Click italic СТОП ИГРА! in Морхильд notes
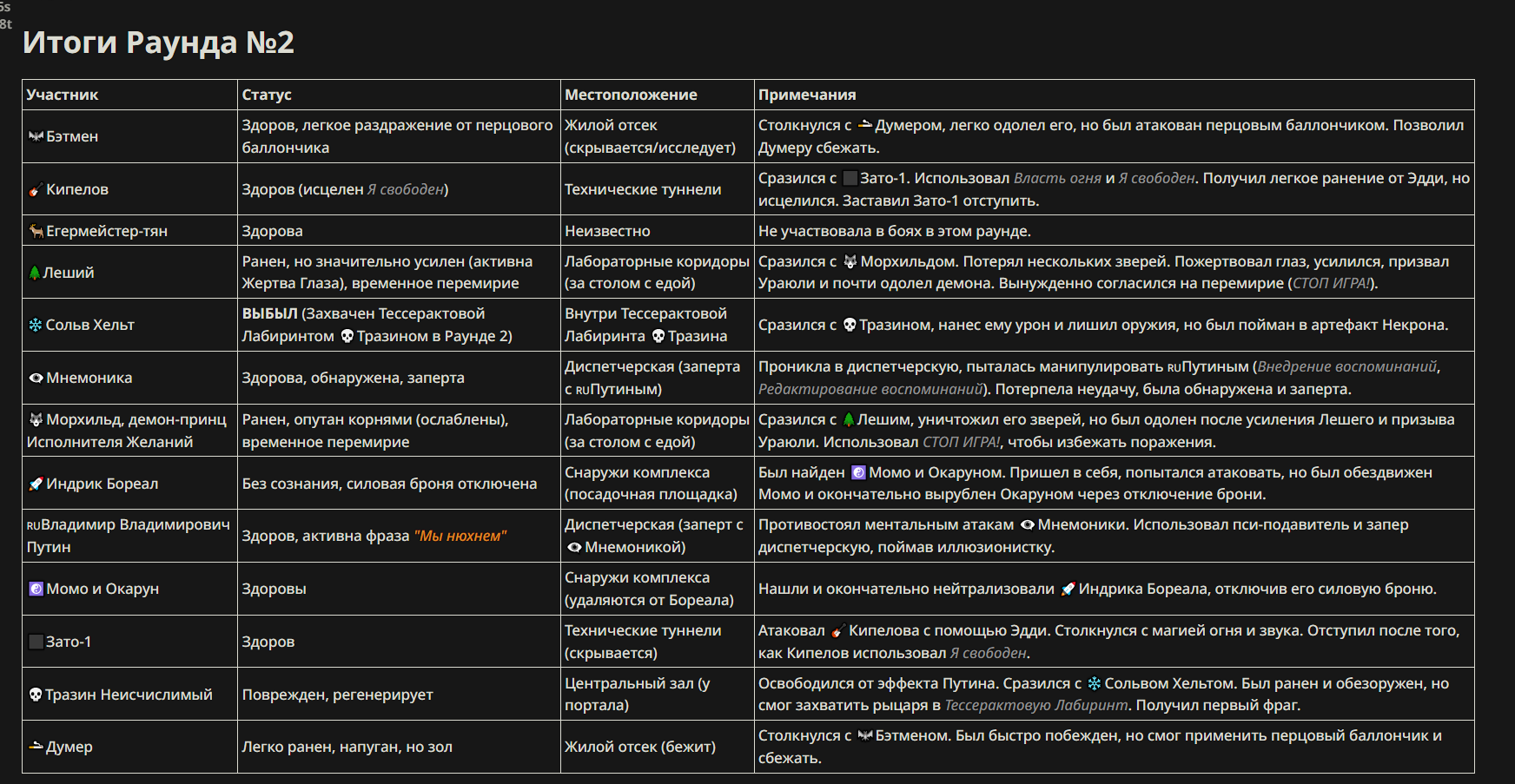Image resolution: width=1515 pixels, height=784 pixels. tap(962, 443)
